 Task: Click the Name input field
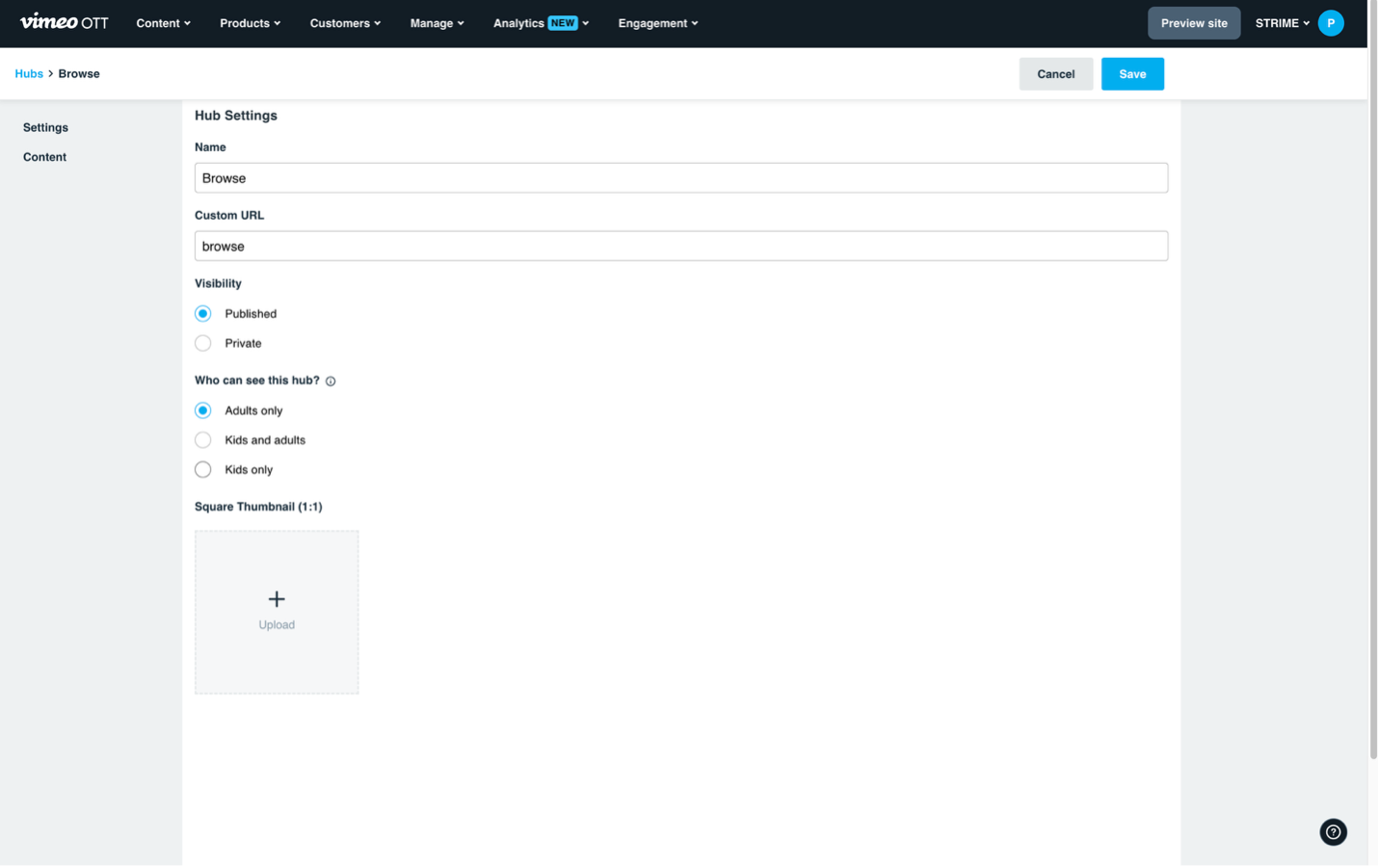click(681, 178)
